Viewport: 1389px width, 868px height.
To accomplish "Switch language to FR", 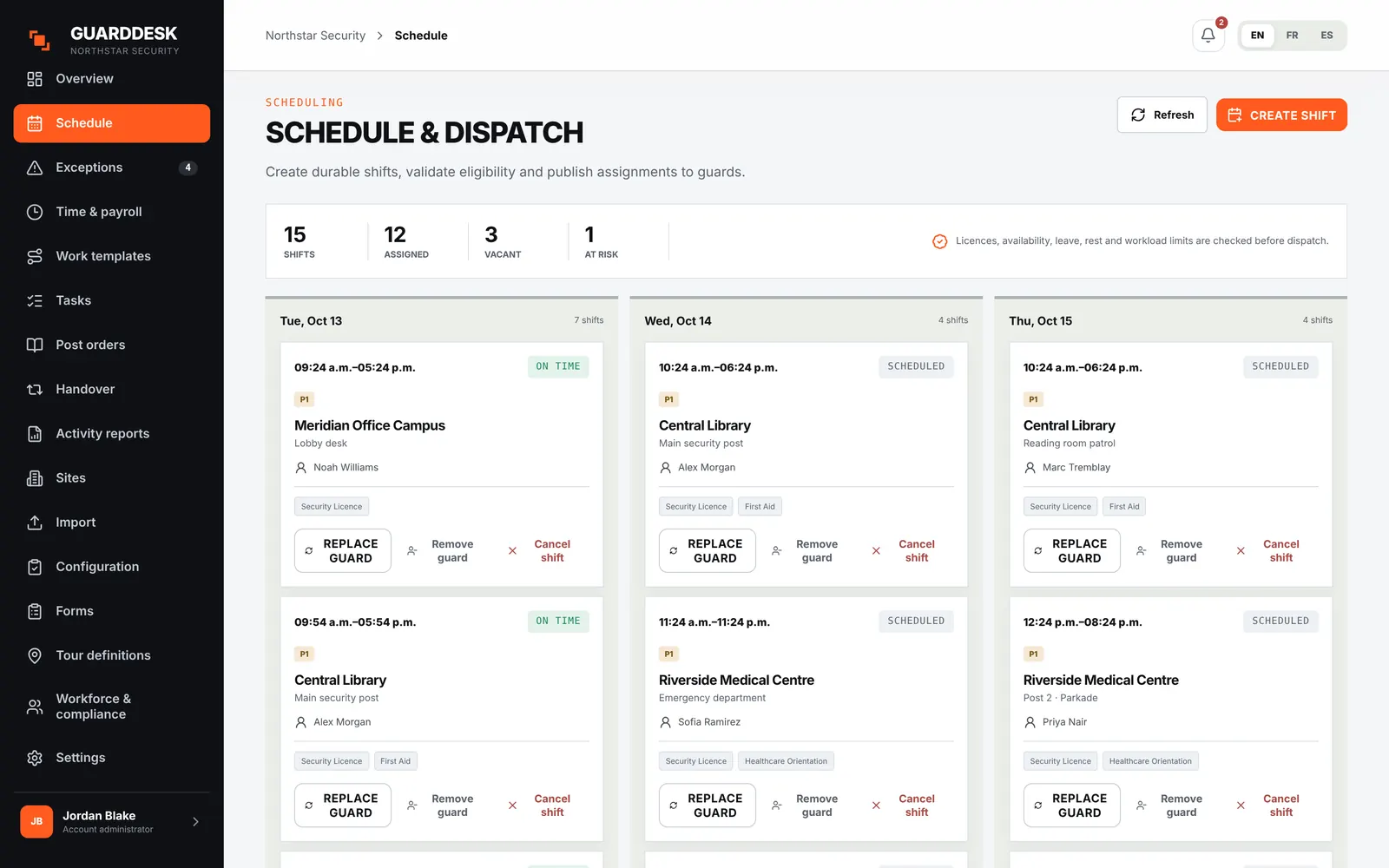I will click(x=1292, y=36).
